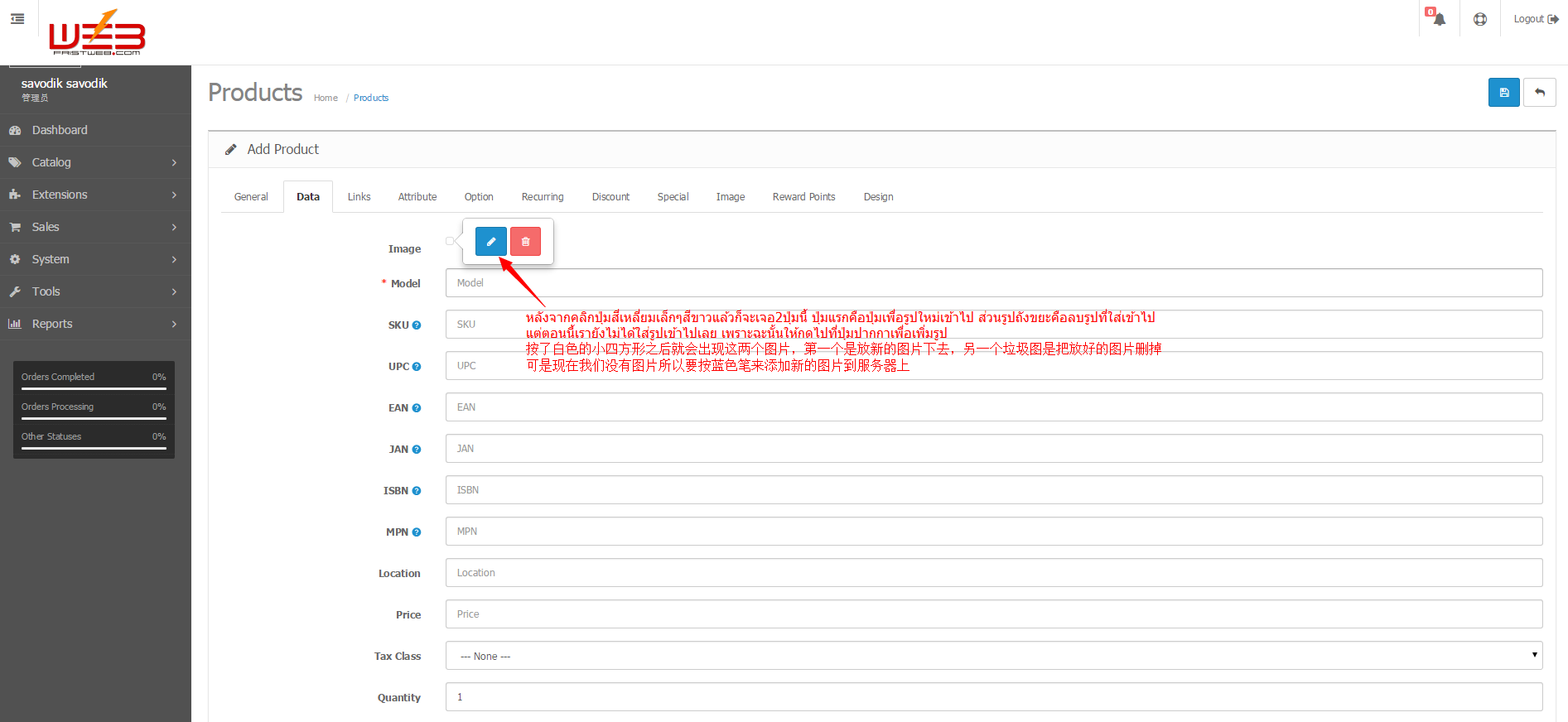Open the notifications bell icon
The width and height of the screenshot is (1568, 722).
[x=1439, y=19]
